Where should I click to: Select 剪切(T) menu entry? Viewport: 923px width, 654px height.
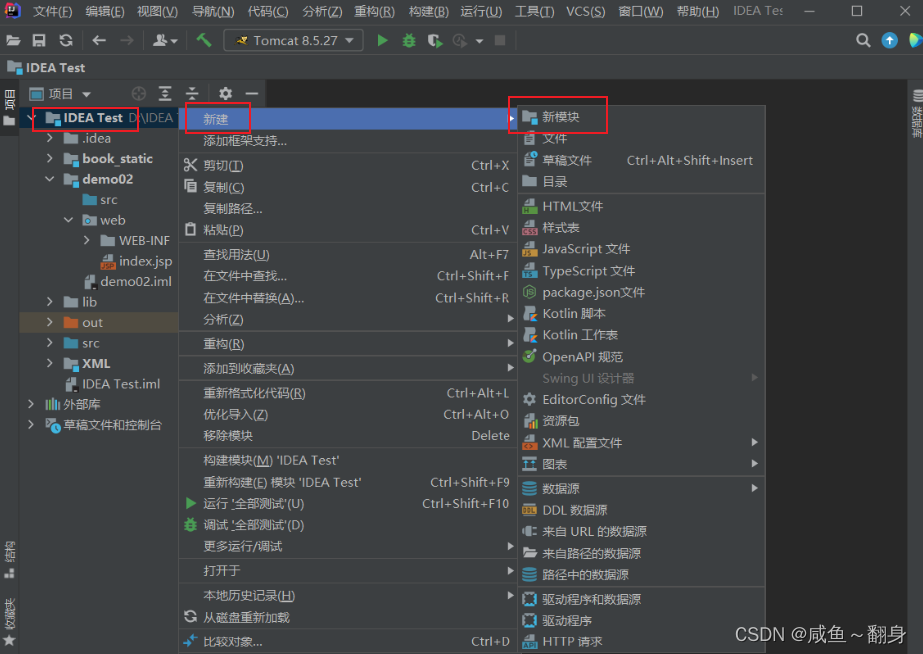pyautogui.click(x=348, y=165)
